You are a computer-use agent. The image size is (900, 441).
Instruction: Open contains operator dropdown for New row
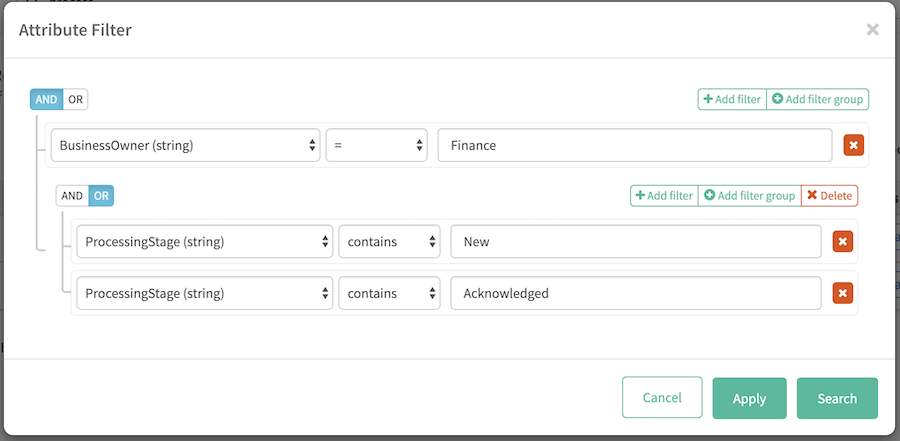[x=389, y=241]
